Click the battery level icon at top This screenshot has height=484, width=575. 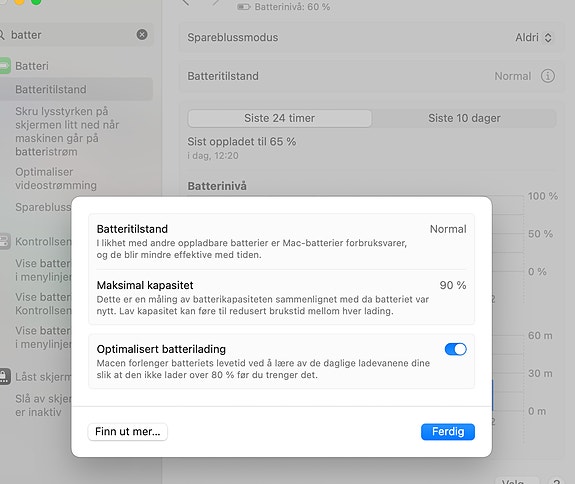(243, 7)
